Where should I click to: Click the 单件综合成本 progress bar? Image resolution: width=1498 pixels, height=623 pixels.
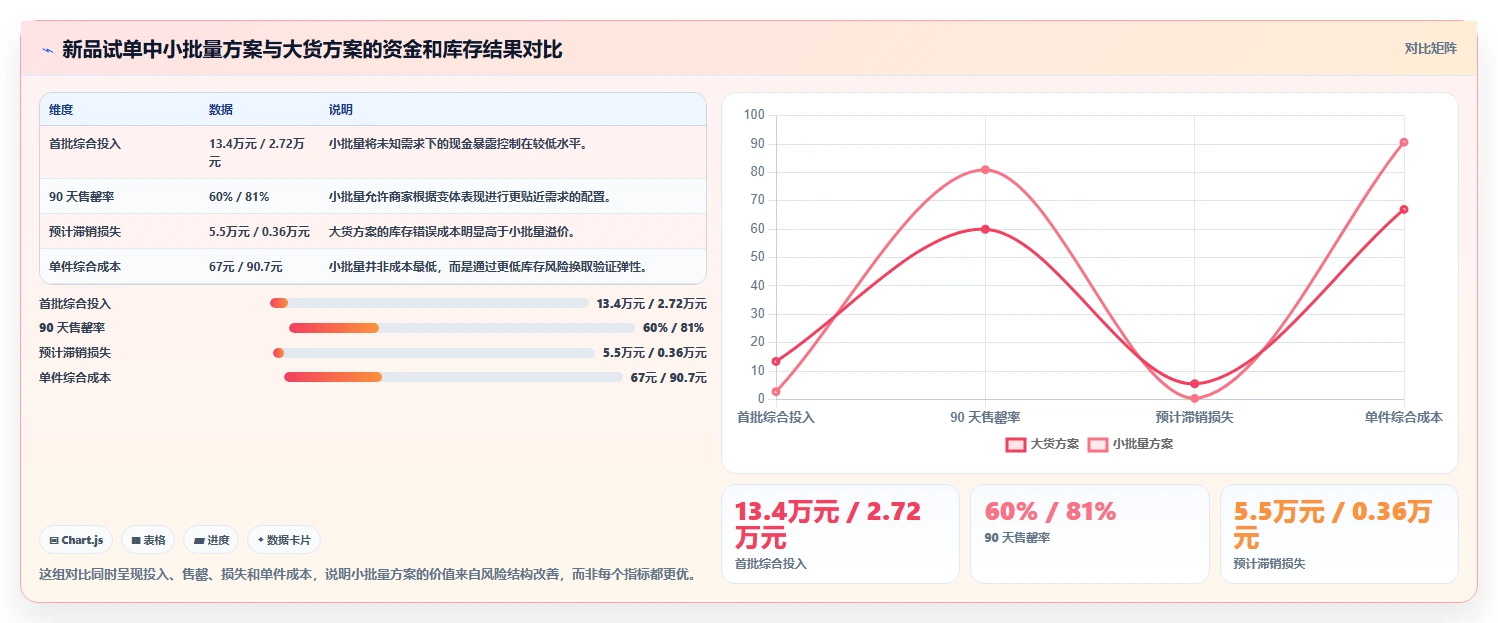[453, 377]
